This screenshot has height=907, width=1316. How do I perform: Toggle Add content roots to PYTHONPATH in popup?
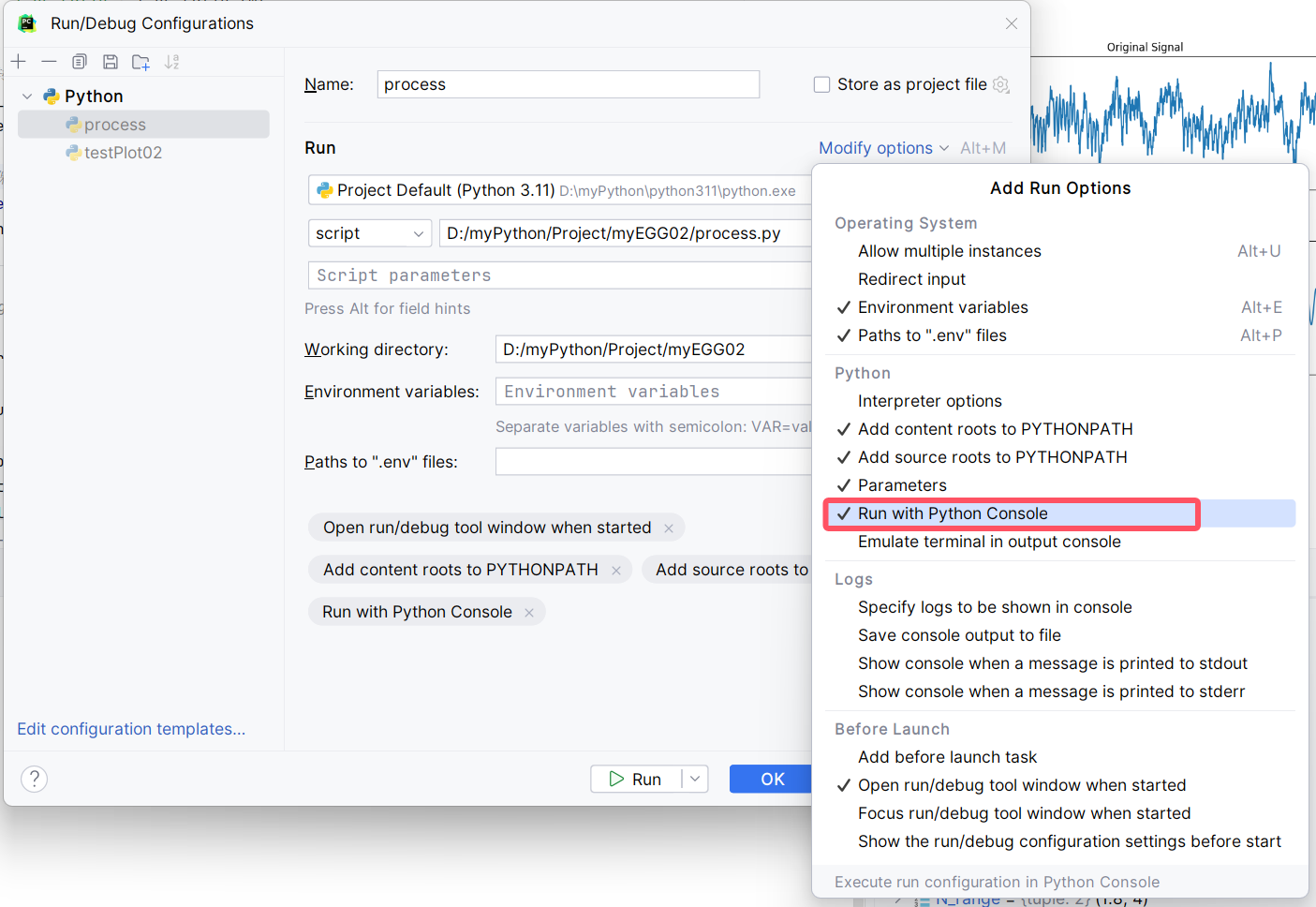coord(1060,429)
